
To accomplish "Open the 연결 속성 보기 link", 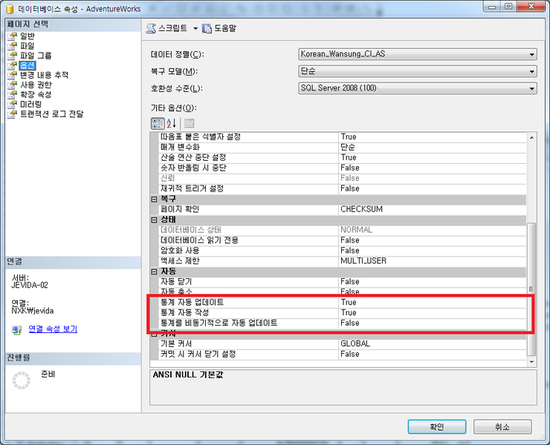I will [x=53, y=329].
